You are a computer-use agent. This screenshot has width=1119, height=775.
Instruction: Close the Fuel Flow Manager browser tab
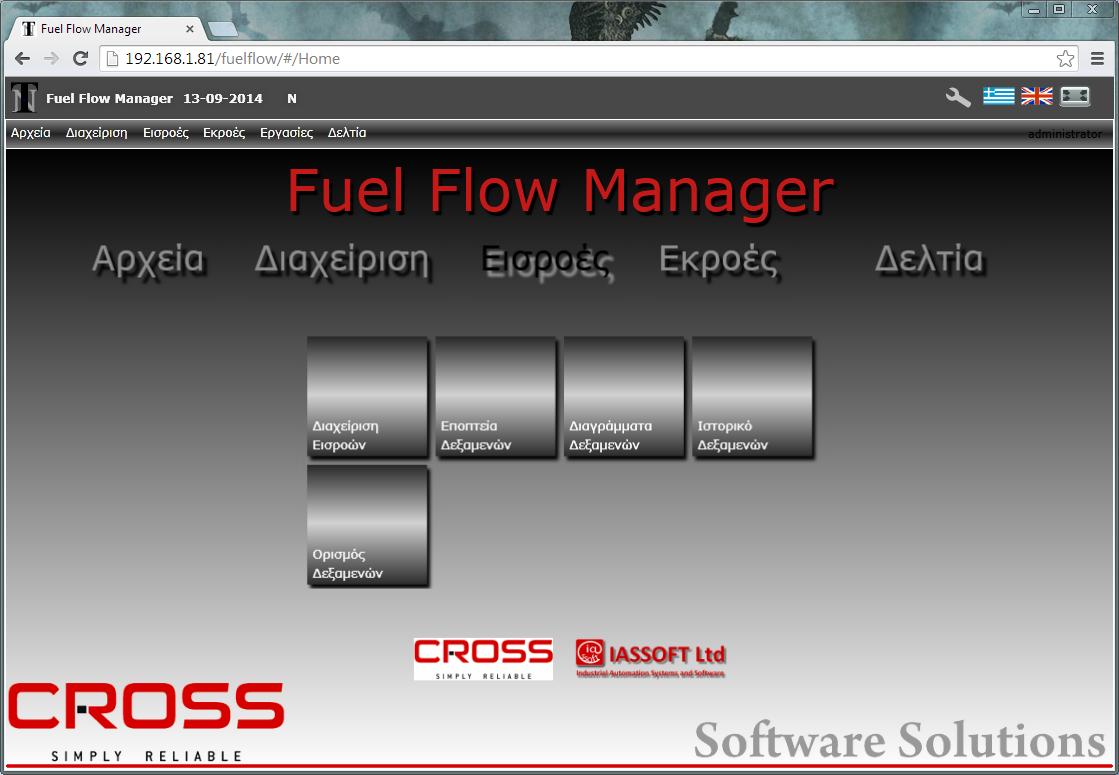pos(190,29)
